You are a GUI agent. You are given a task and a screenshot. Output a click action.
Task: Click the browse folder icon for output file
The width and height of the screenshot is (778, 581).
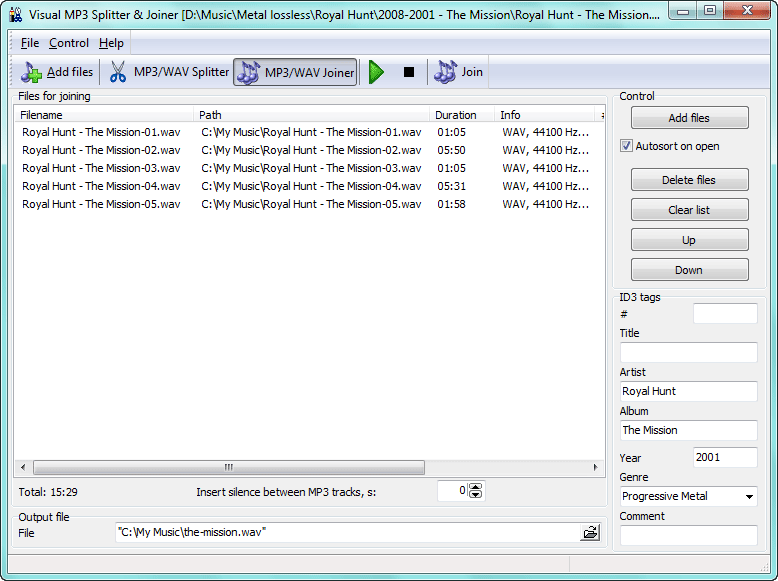pos(591,533)
